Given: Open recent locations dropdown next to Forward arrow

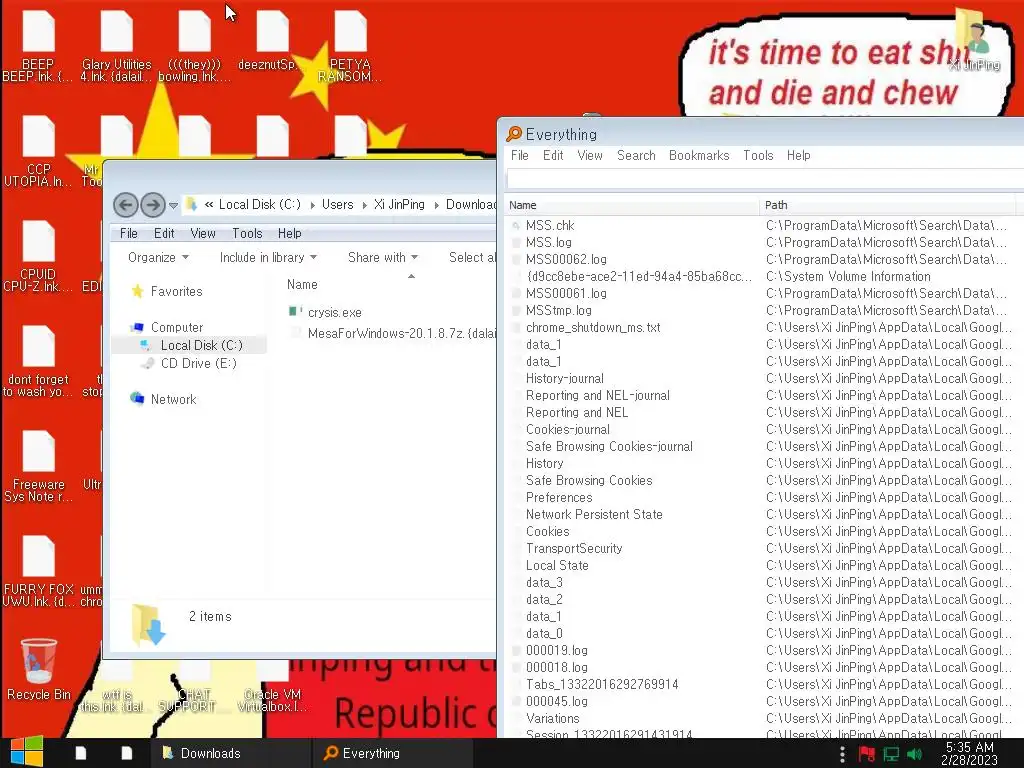Looking at the screenshot, I should pyautogui.click(x=173, y=205).
